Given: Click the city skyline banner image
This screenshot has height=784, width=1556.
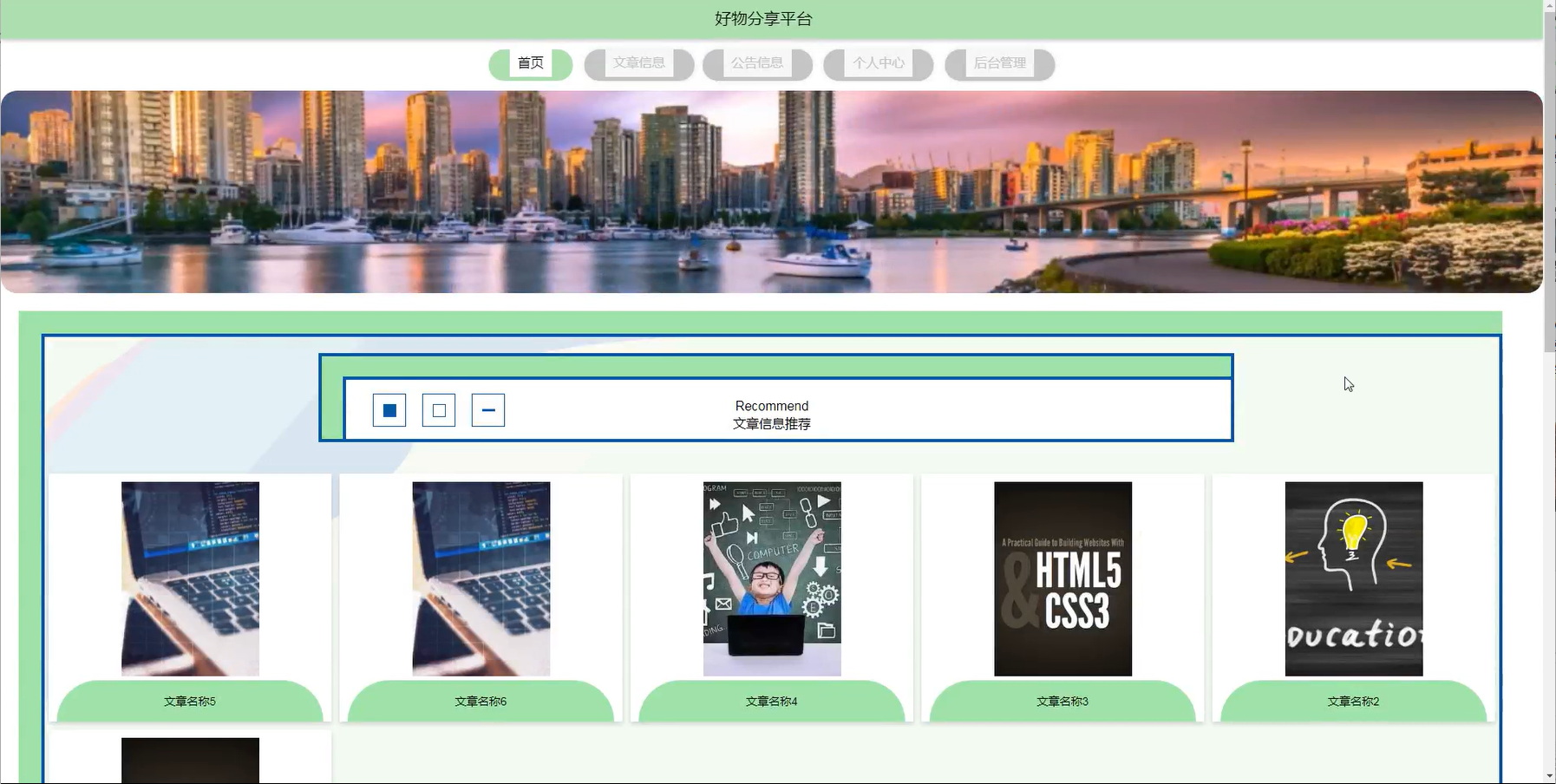Looking at the screenshot, I should [771, 192].
